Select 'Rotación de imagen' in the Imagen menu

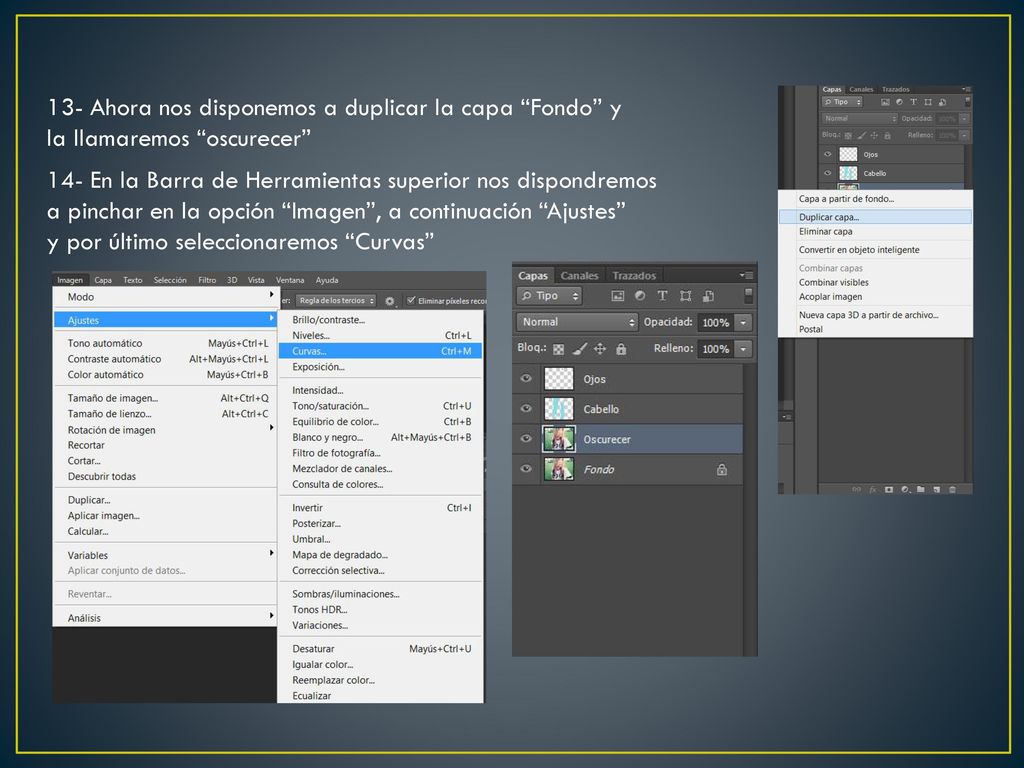[164, 430]
